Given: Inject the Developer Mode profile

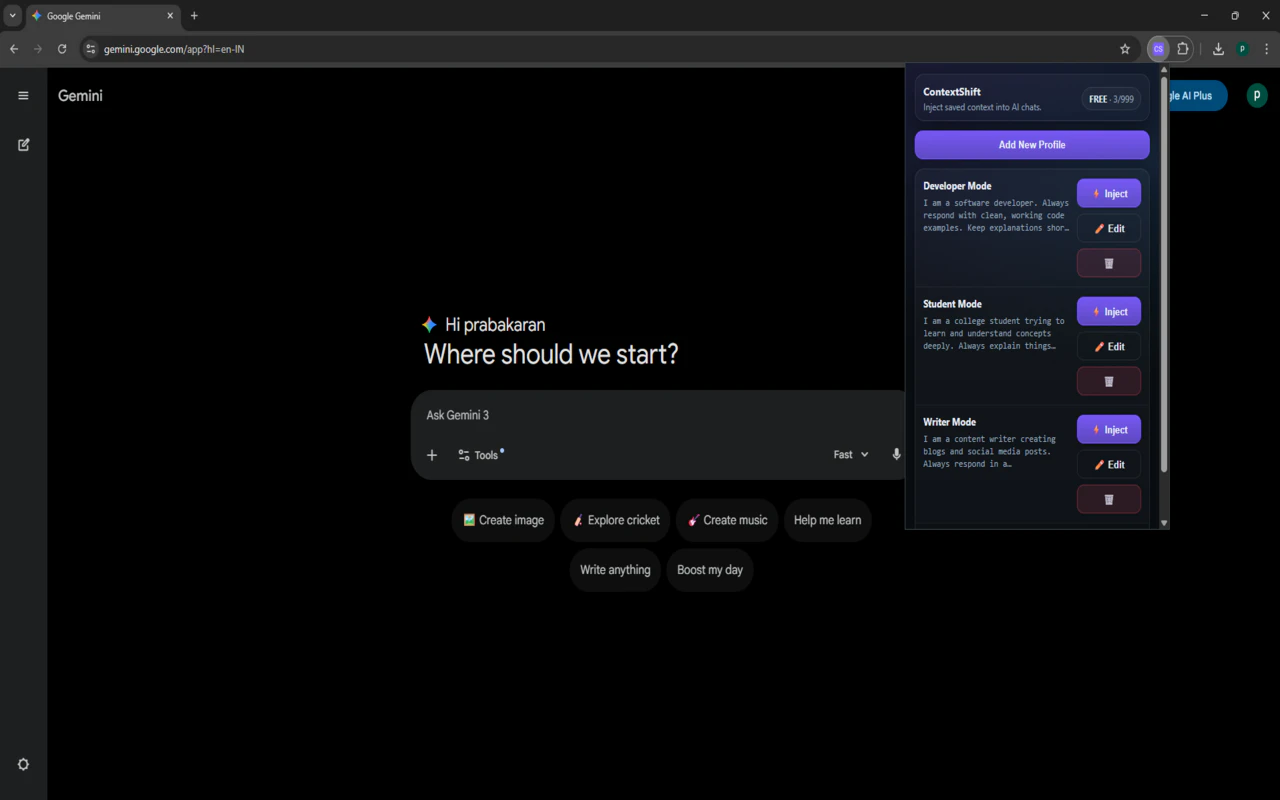Looking at the screenshot, I should click(1109, 194).
